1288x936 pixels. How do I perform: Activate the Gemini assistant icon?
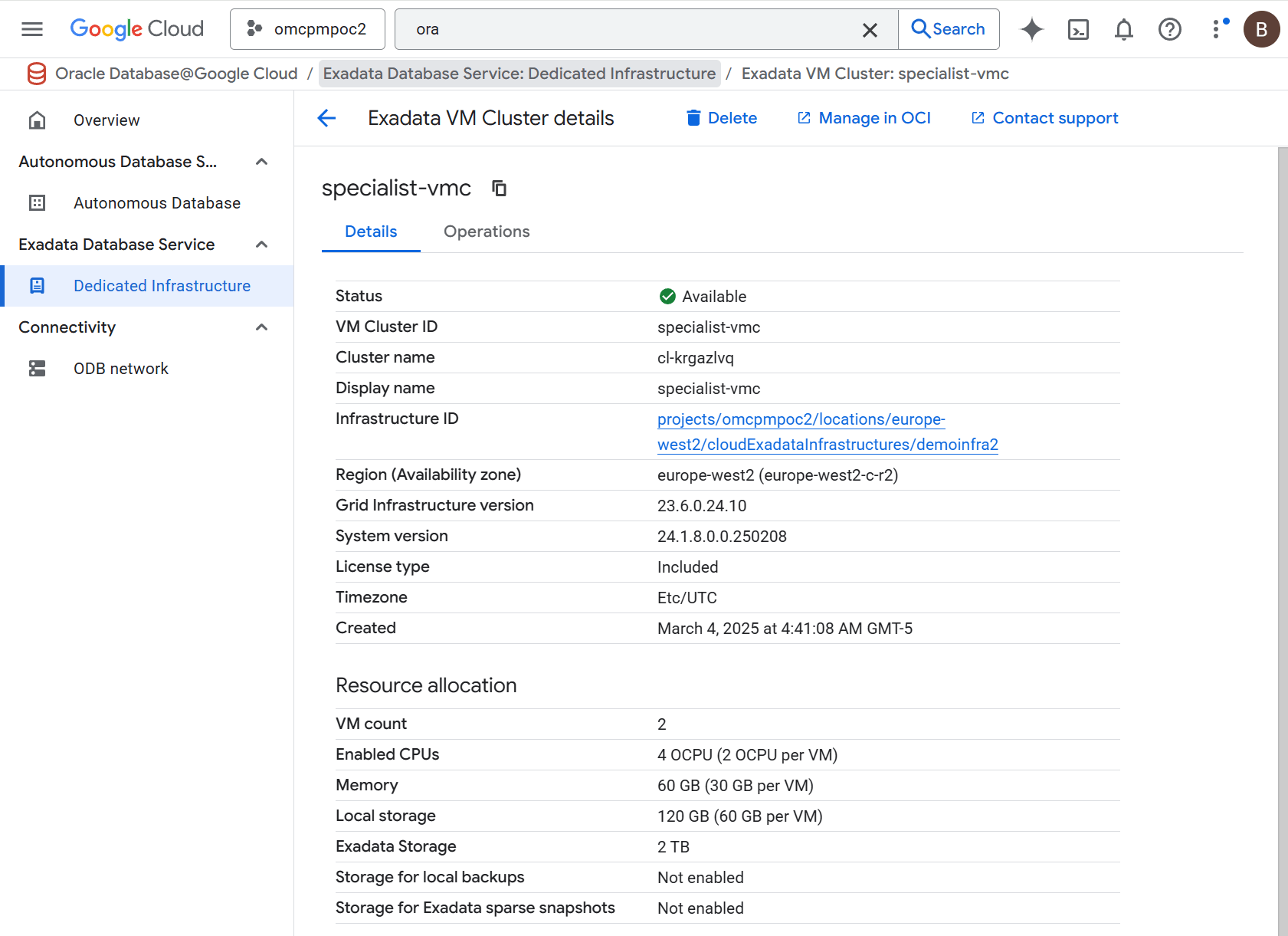coord(1032,29)
